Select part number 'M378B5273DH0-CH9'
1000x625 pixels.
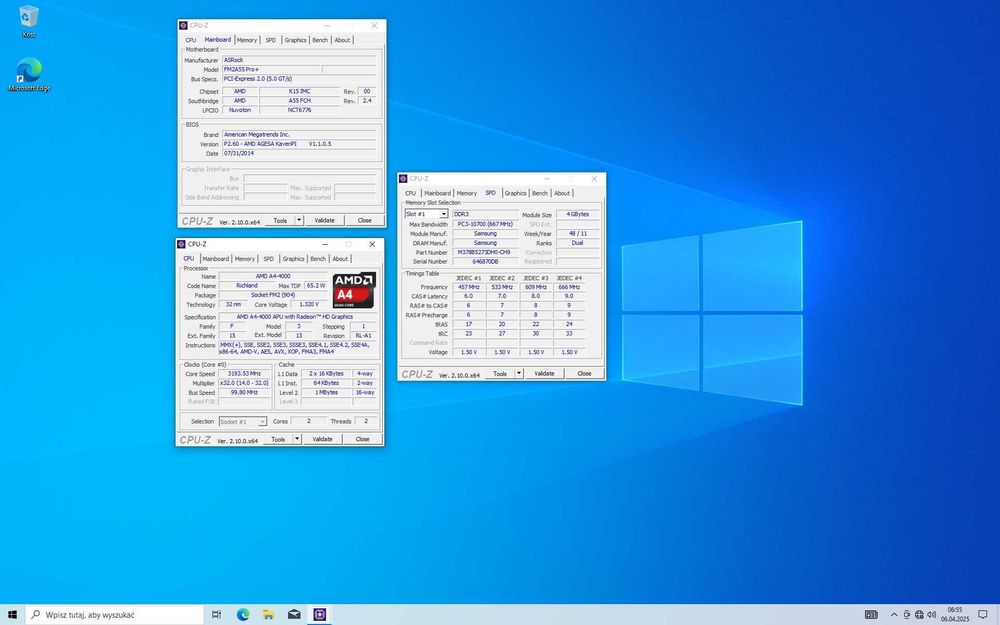[485, 253]
